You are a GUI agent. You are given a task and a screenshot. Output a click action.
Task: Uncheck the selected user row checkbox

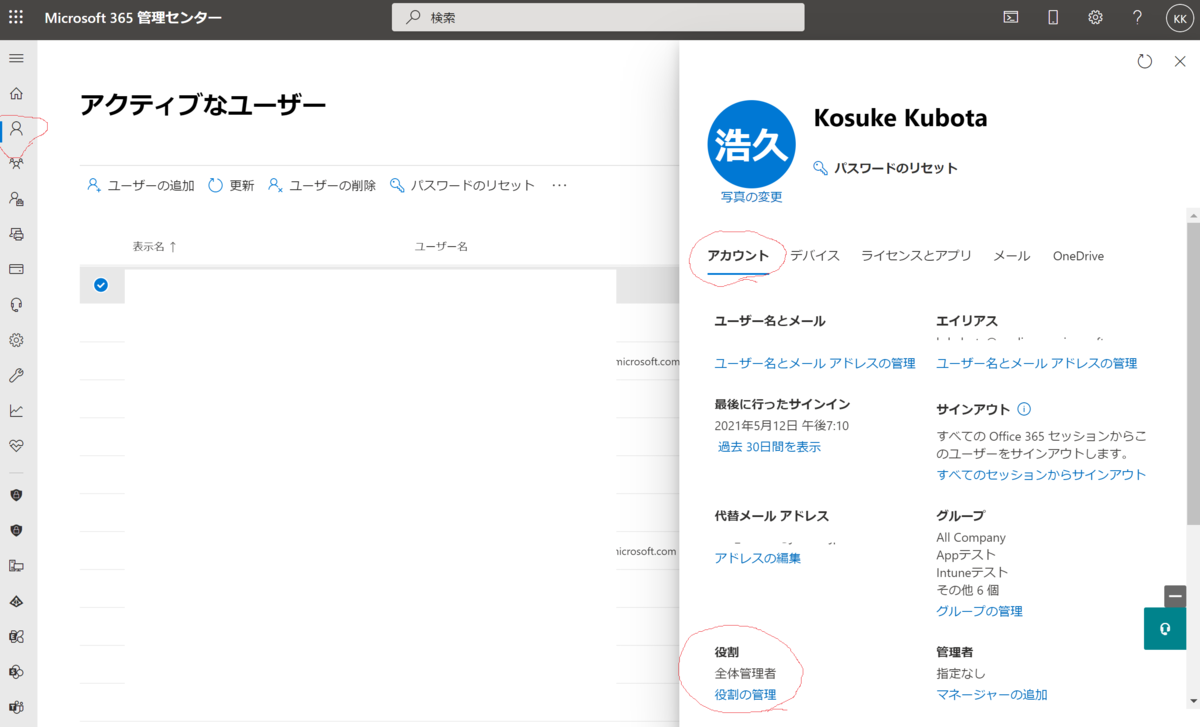pyautogui.click(x=100, y=285)
